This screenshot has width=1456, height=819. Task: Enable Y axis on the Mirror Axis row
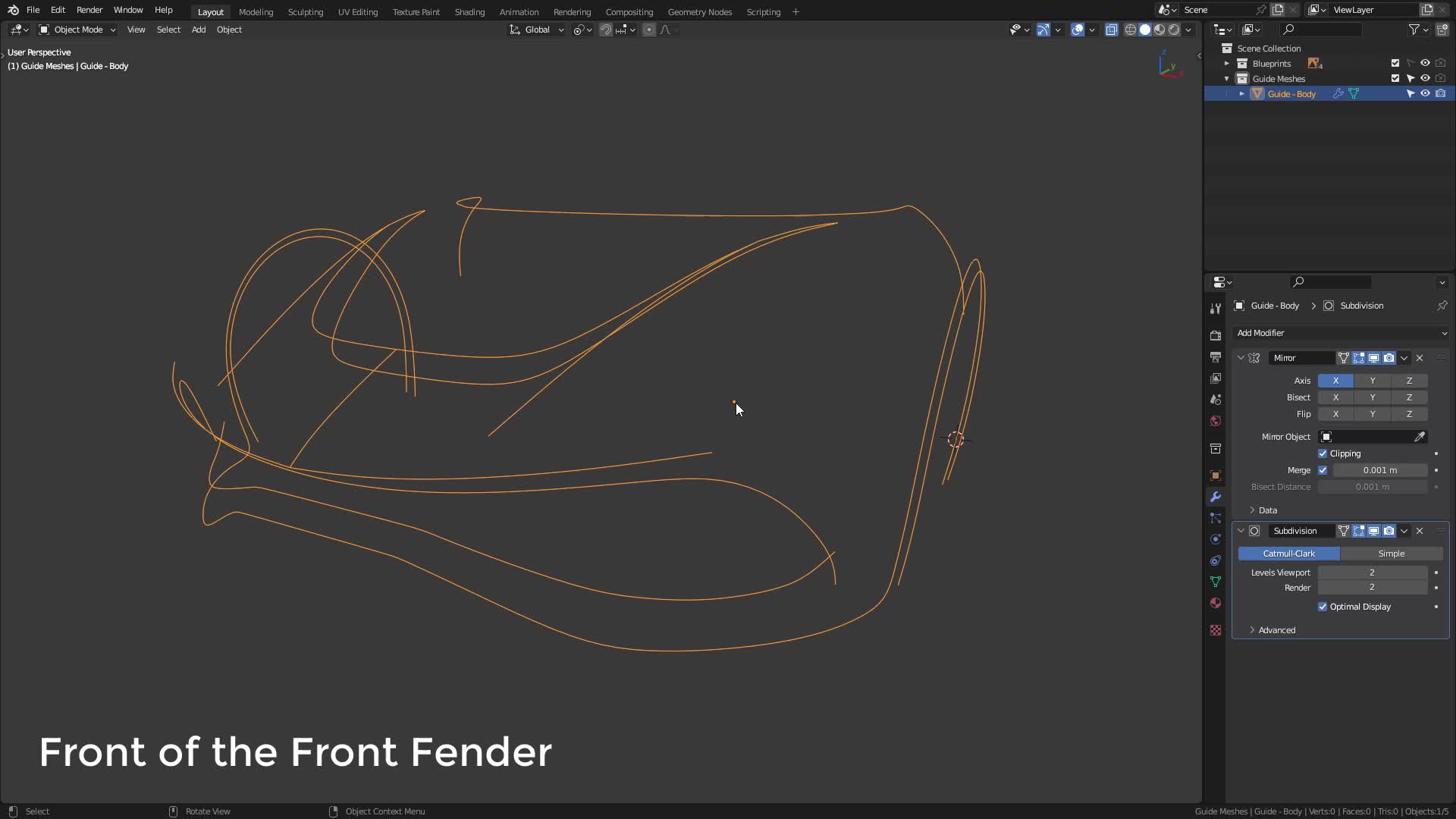1373,381
